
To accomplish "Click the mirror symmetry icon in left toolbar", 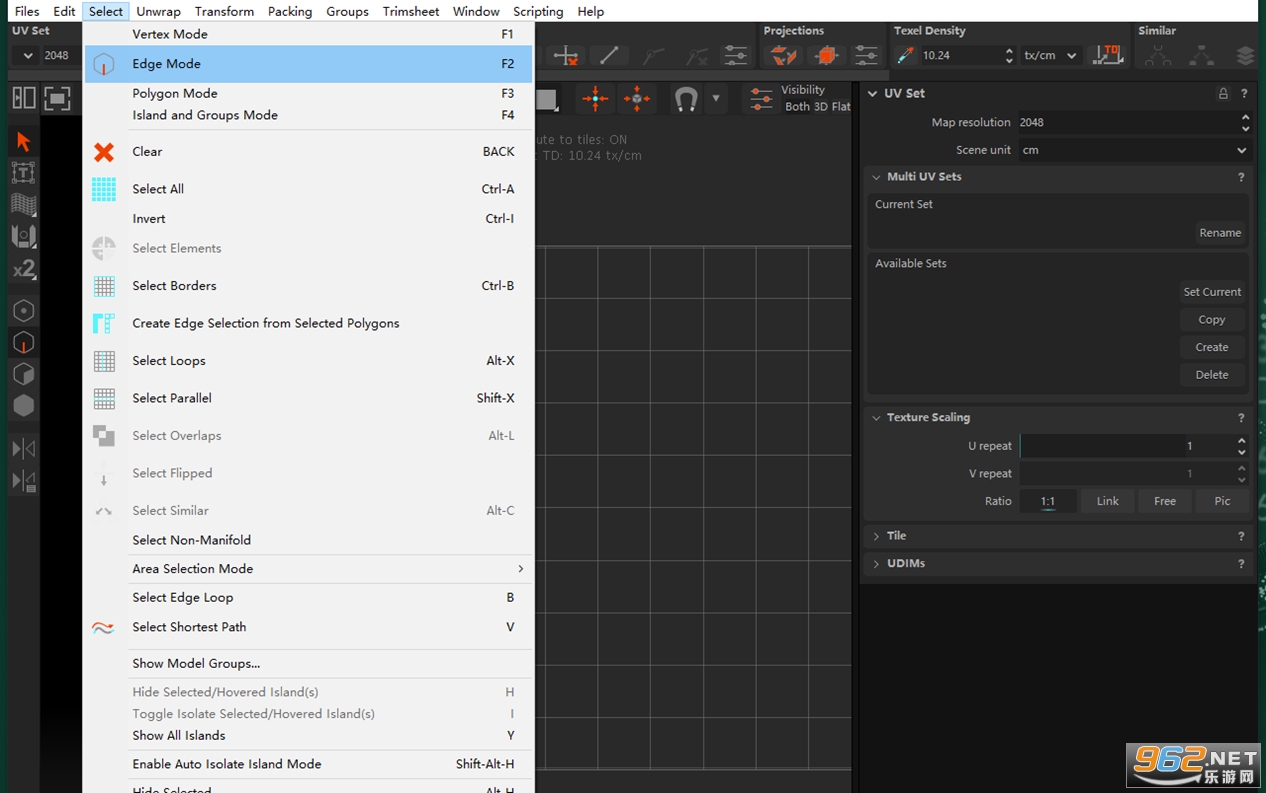I will [23, 449].
